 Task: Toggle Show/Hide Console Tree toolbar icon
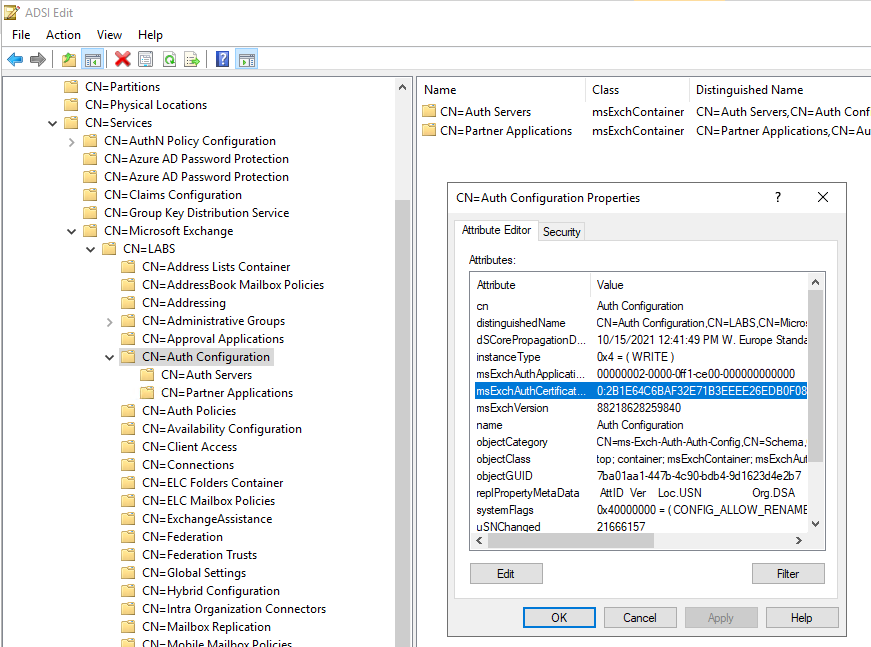[92, 60]
